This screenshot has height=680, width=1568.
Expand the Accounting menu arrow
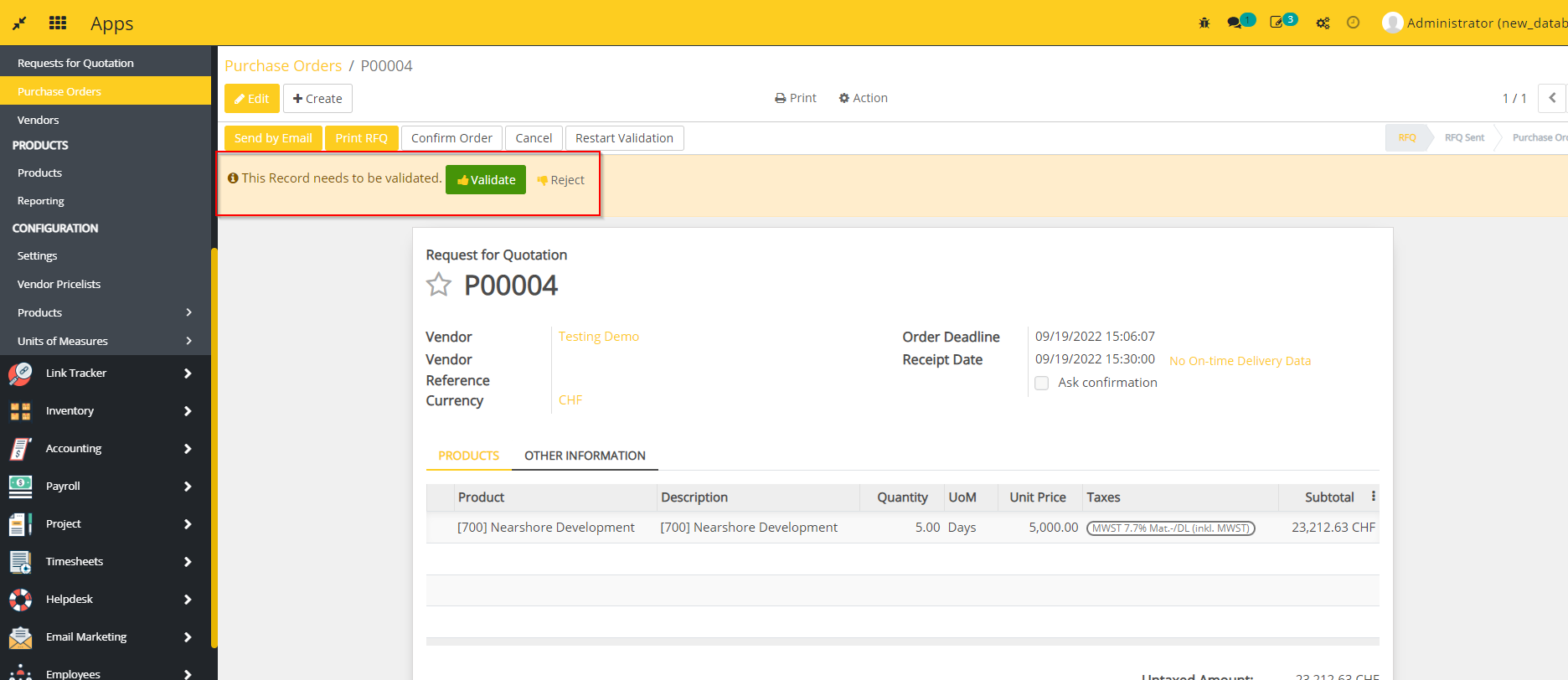tap(188, 449)
